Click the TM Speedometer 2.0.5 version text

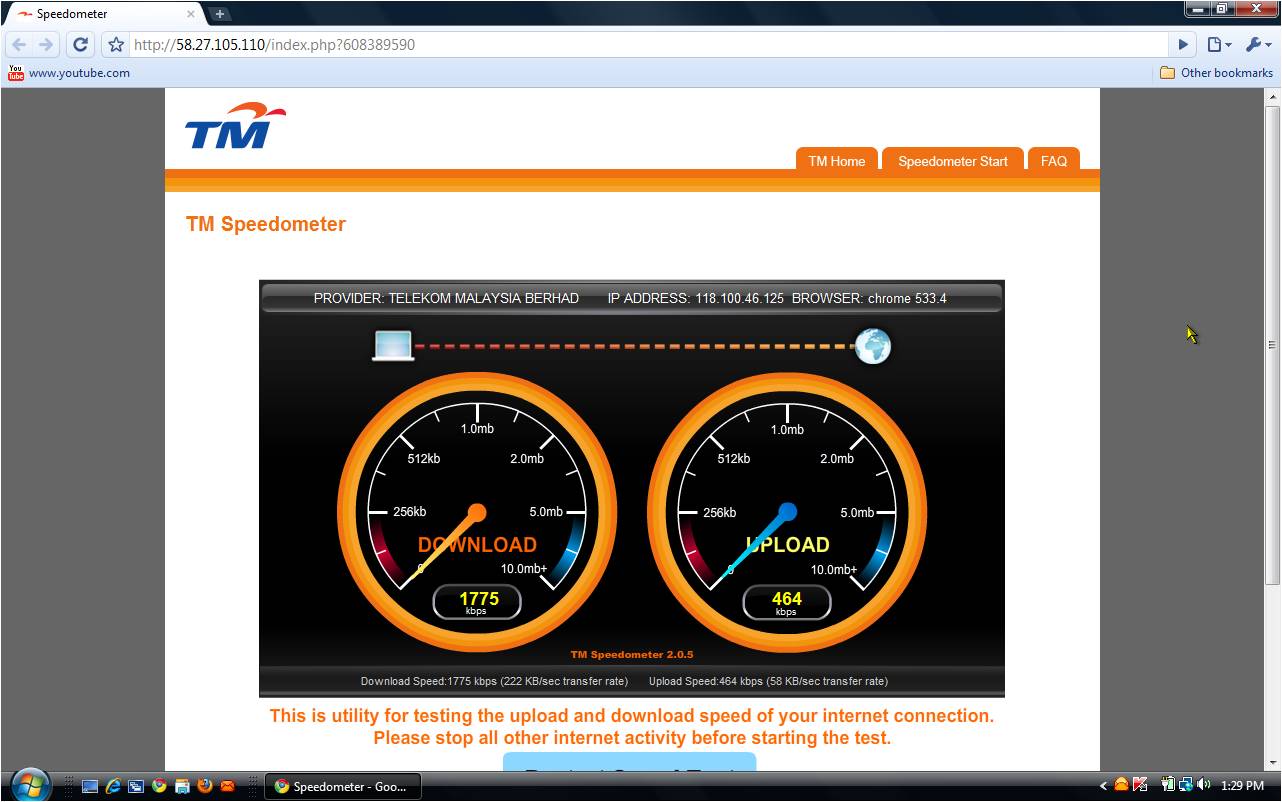pyautogui.click(x=632, y=655)
